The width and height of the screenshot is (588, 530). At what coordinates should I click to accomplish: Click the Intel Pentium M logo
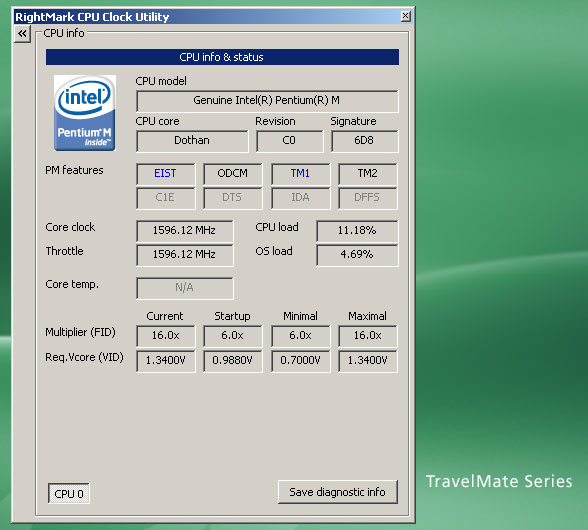[85, 113]
